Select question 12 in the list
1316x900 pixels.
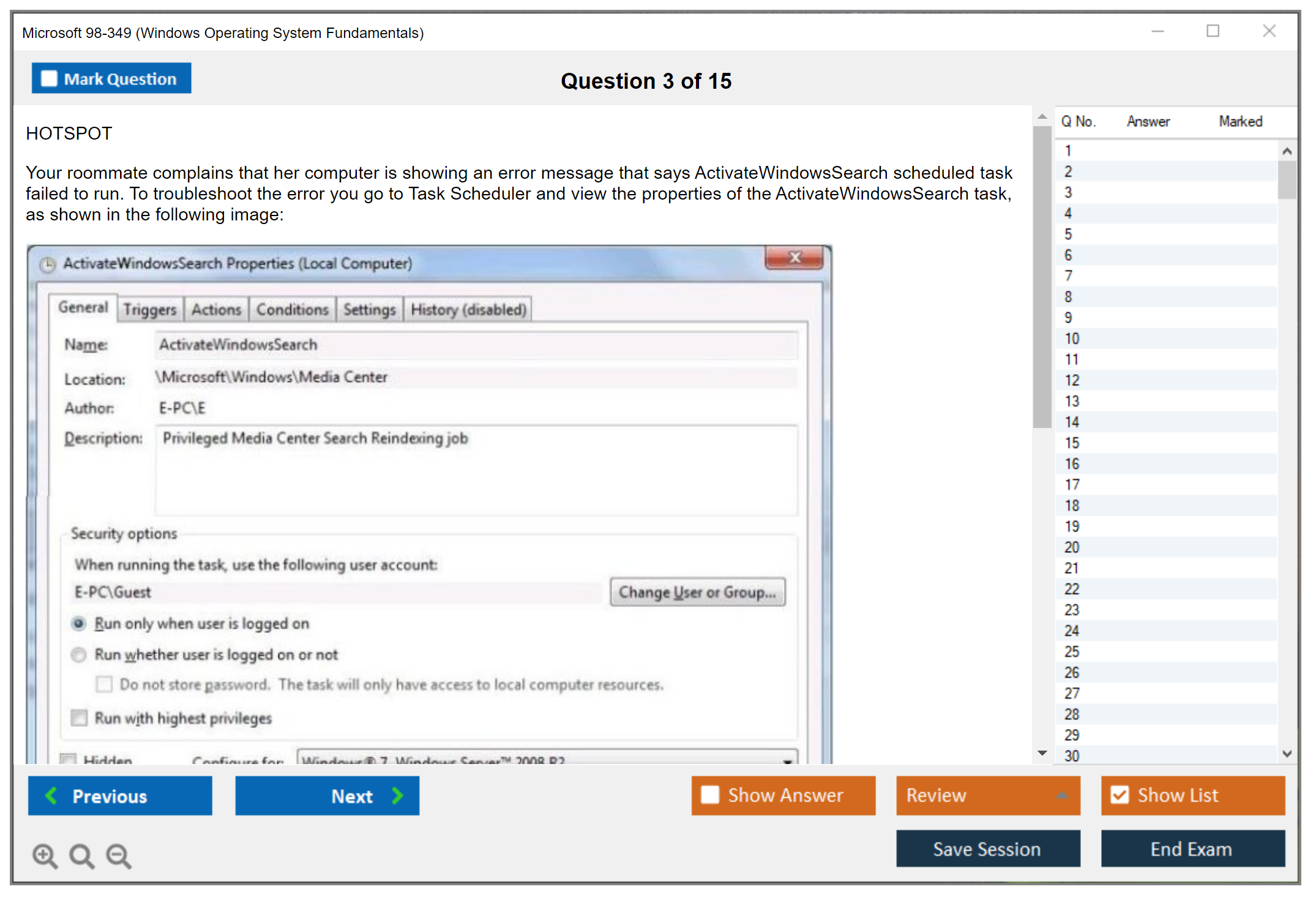(x=1072, y=380)
